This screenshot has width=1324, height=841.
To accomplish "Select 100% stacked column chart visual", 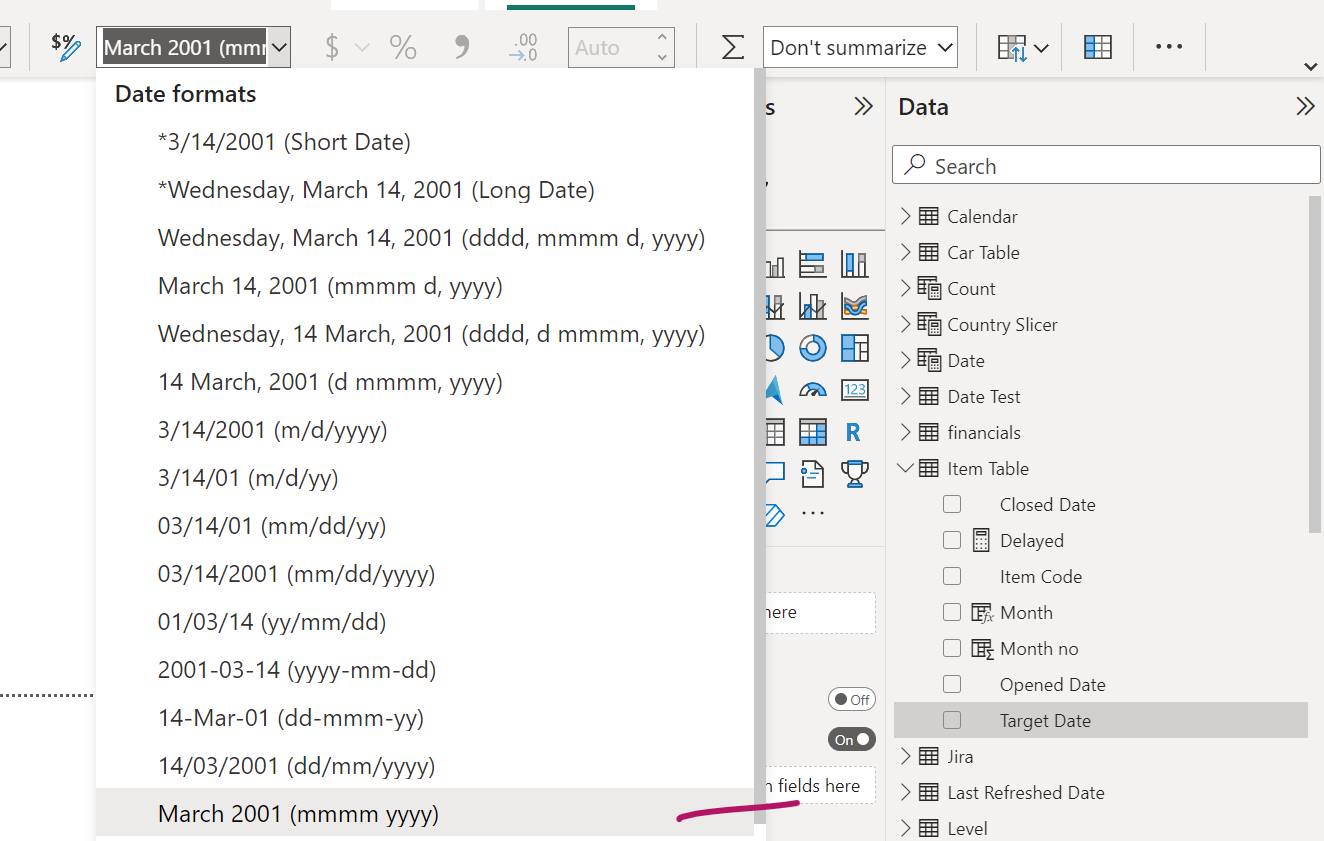I will click(x=854, y=264).
